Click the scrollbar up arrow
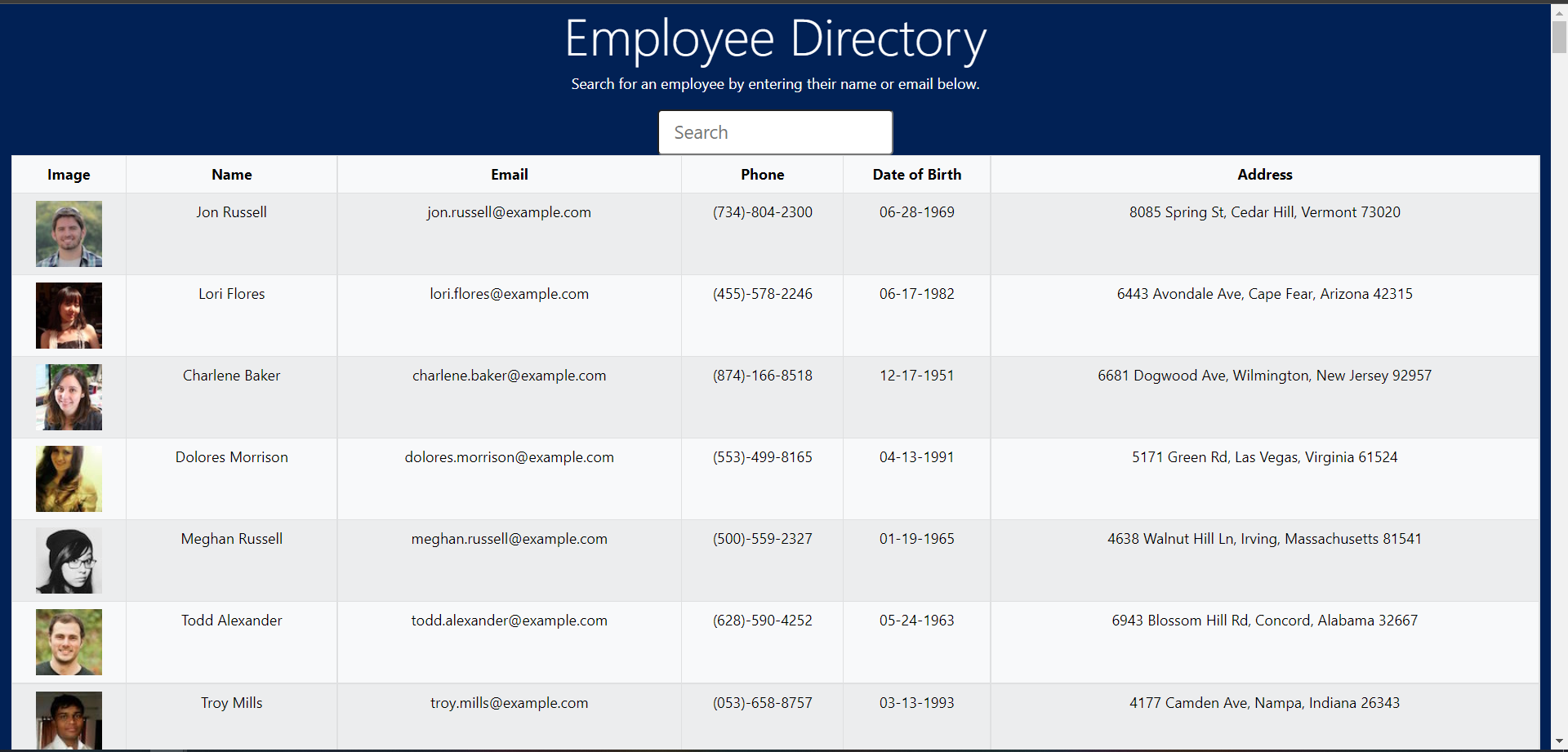1568x752 pixels. pyautogui.click(x=1559, y=12)
